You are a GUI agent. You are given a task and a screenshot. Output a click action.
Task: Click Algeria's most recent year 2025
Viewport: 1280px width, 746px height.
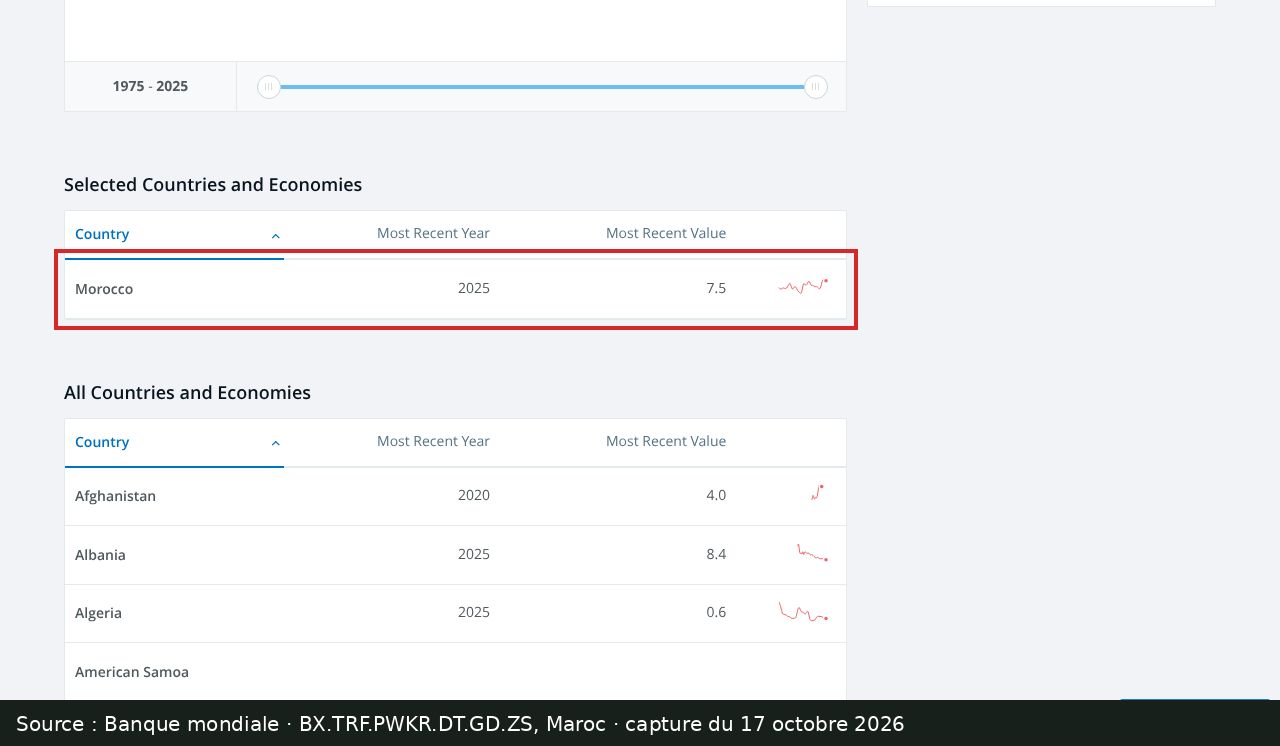tap(474, 612)
